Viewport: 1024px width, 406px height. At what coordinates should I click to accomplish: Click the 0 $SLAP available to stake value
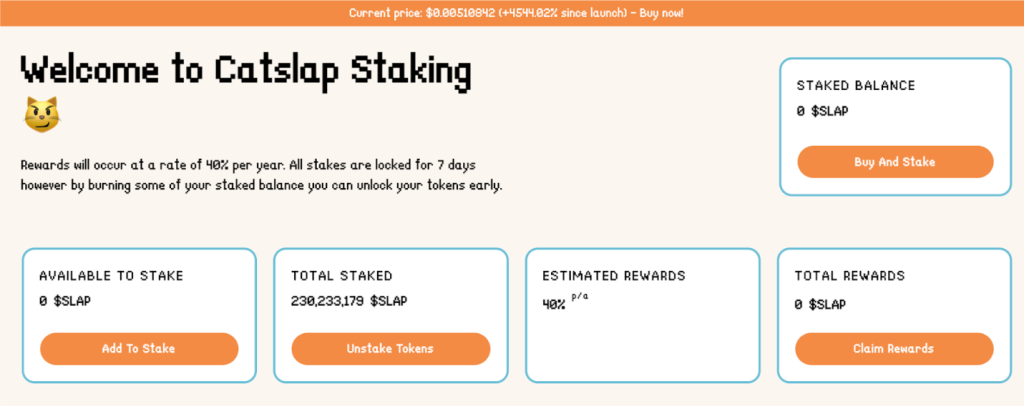coord(65,300)
